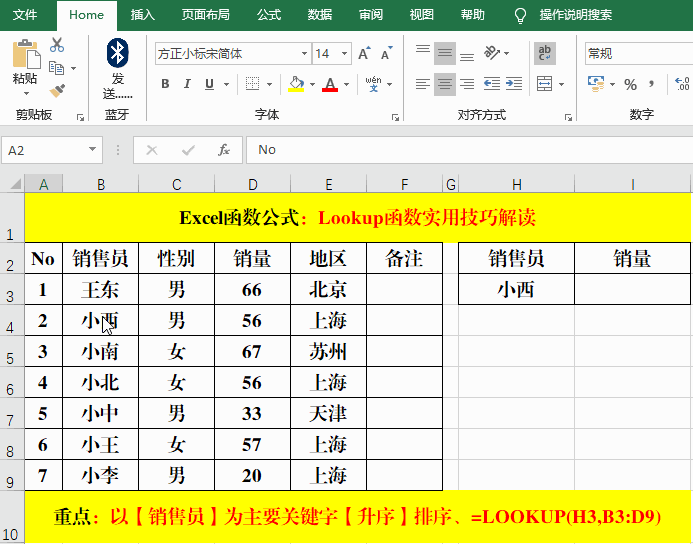Toggle wrap text in alignment group
Screen dimensions: 693x544
pos(545,53)
